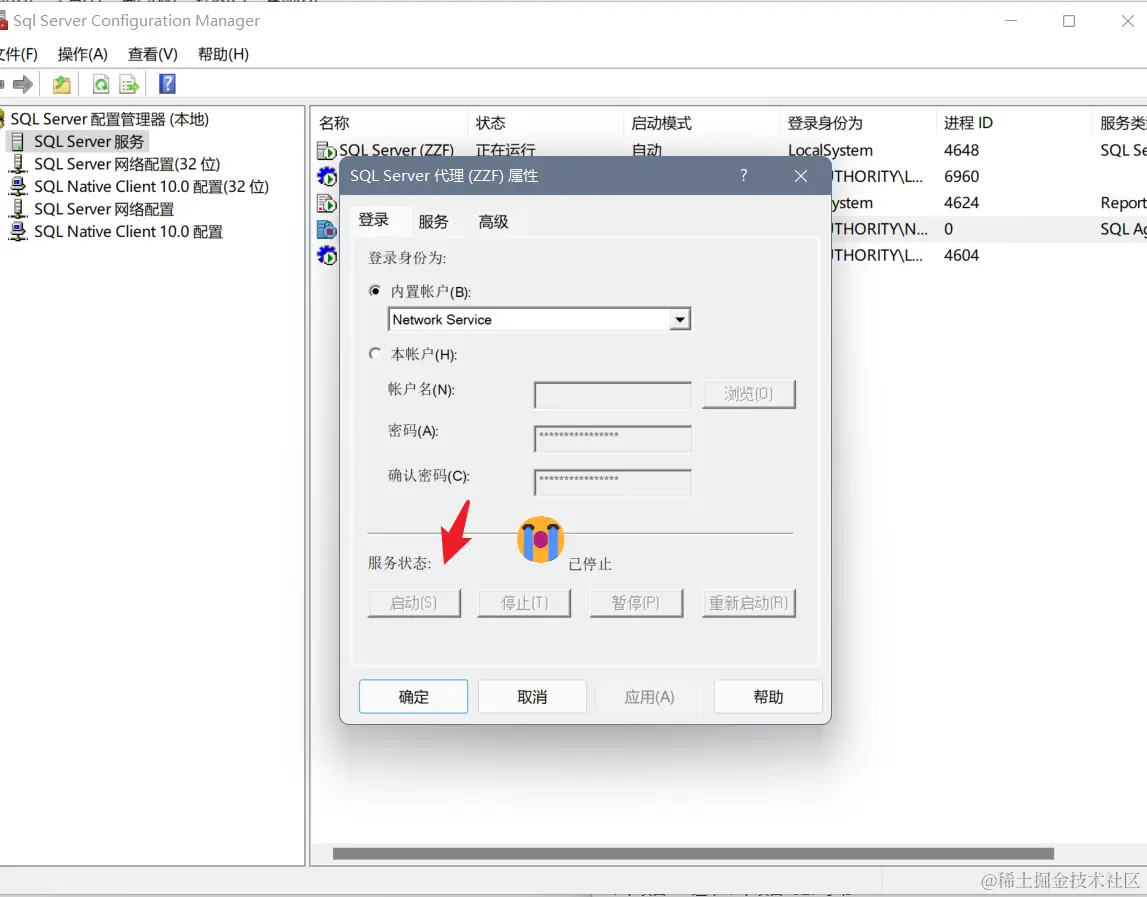
Task: Select the 内置帐户(B) radio button
Action: [x=375, y=291]
